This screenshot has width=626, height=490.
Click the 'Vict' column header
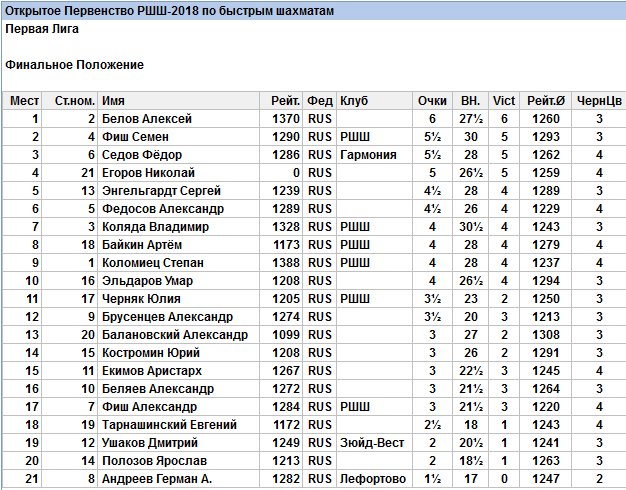tap(504, 101)
